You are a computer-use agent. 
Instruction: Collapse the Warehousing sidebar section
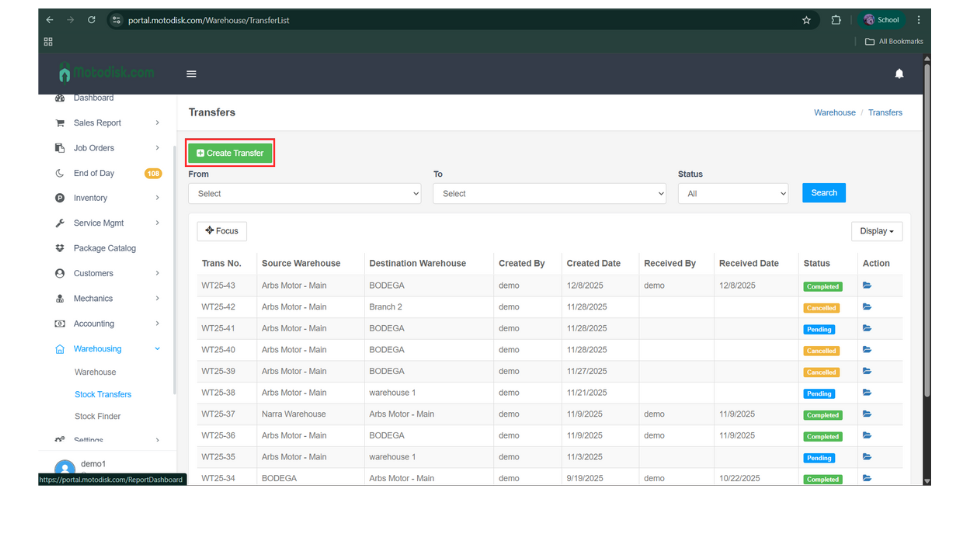(x=98, y=349)
